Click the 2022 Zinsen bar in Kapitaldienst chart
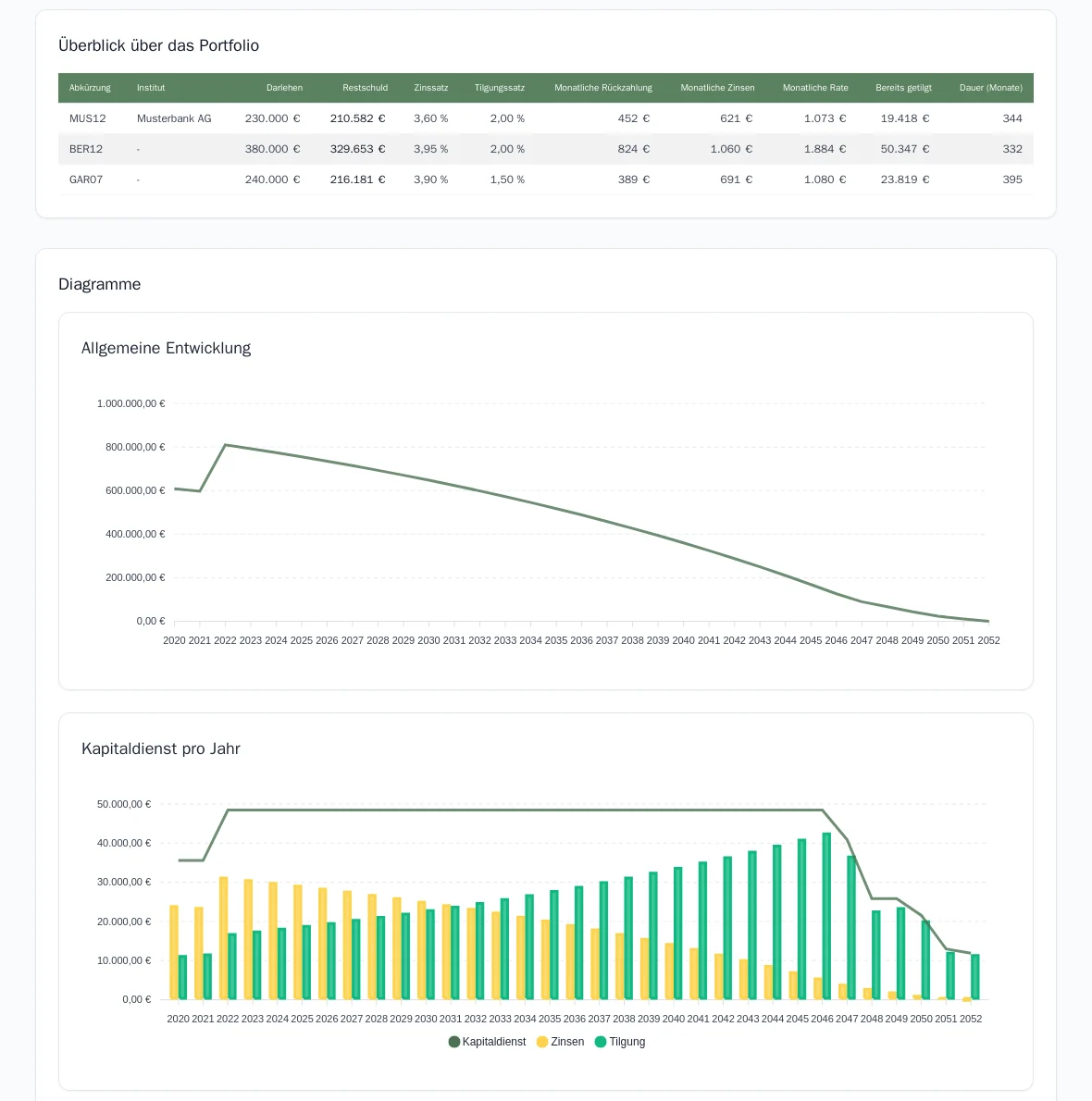The height and width of the screenshot is (1101, 1092). (223, 938)
